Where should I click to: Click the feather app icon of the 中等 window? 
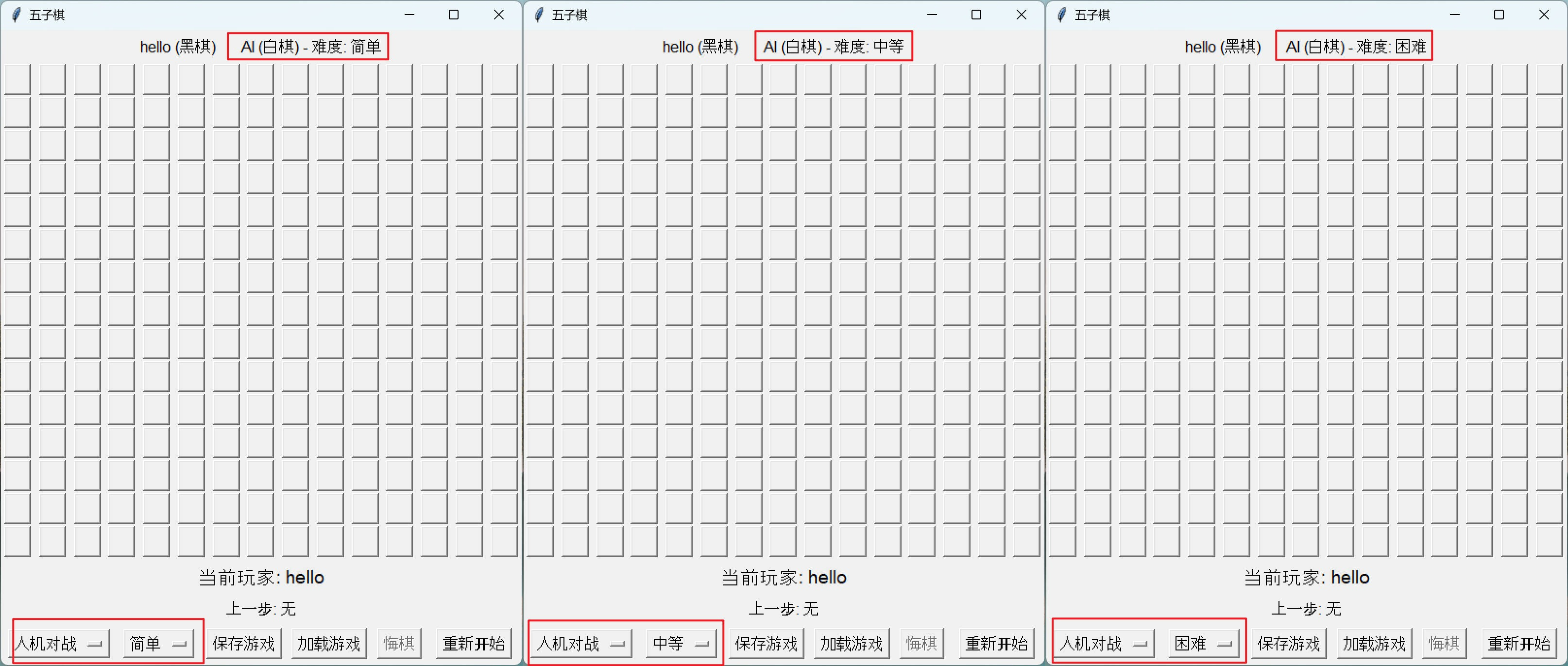[539, 15]
